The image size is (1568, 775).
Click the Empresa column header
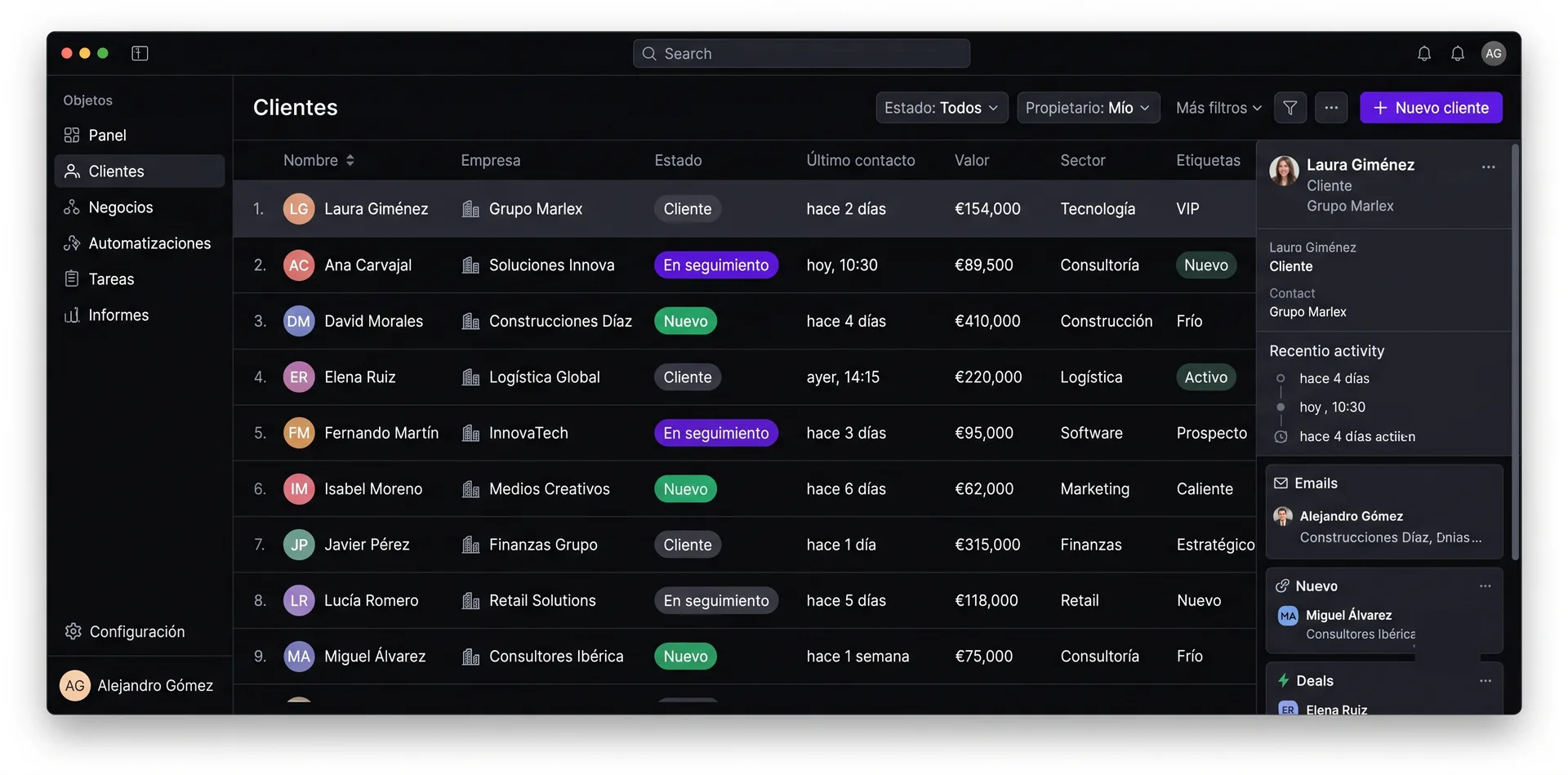(x=490, y=160)
